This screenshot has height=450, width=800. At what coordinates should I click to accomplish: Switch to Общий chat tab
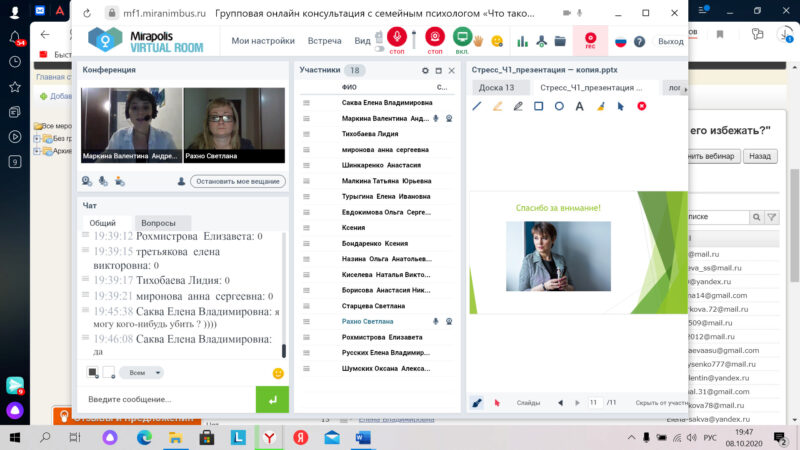pyautogui.click(x=103, y=223)
